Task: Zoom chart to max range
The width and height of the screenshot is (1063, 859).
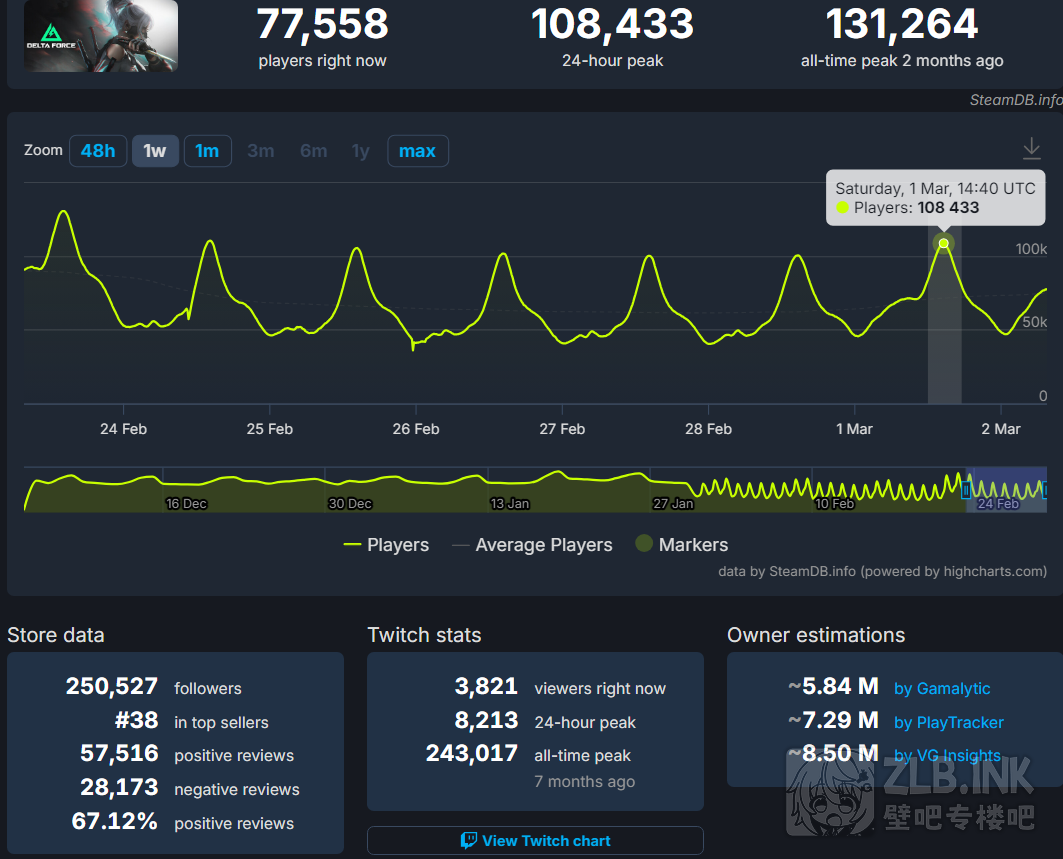Action: (x=417, y=151)
